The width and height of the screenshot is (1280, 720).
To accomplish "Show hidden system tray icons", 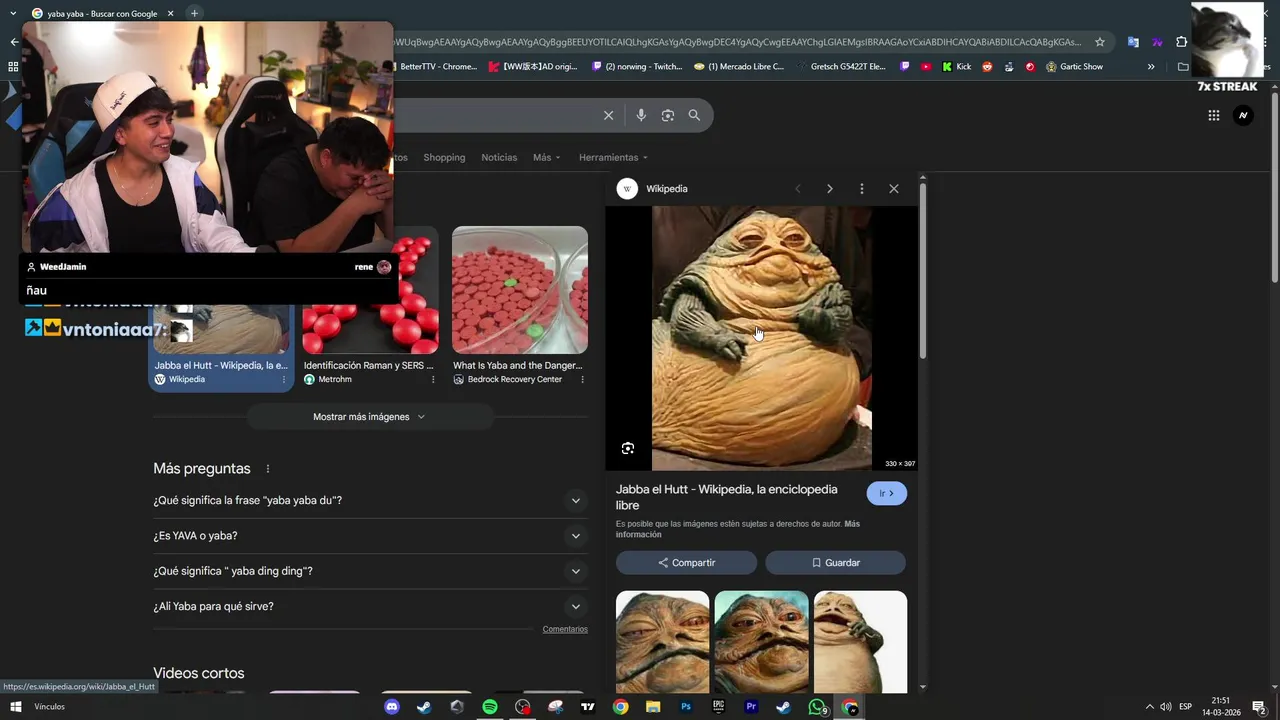I will pyautogui.click(x=1149, y=707).
